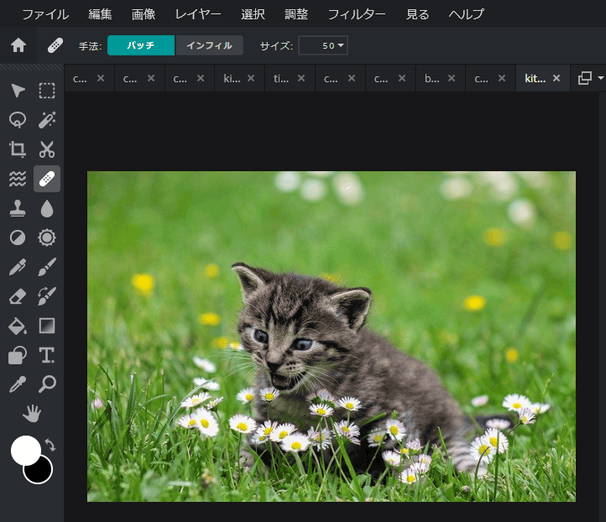Expand the arrow beside window arrangement icon
The image size is (606, 522).
[601, 78]
